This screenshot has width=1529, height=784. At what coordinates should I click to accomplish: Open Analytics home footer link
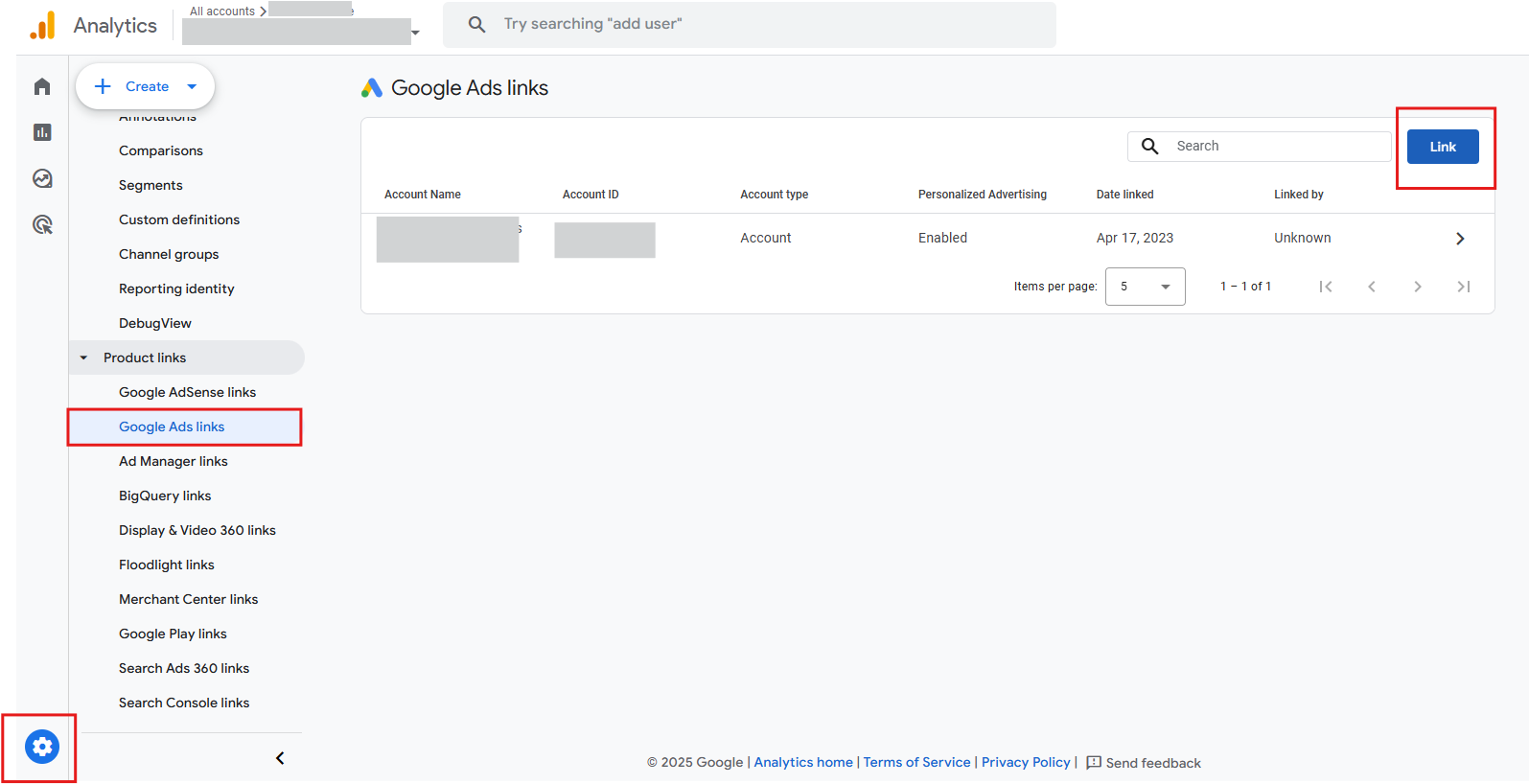[803, 762]
